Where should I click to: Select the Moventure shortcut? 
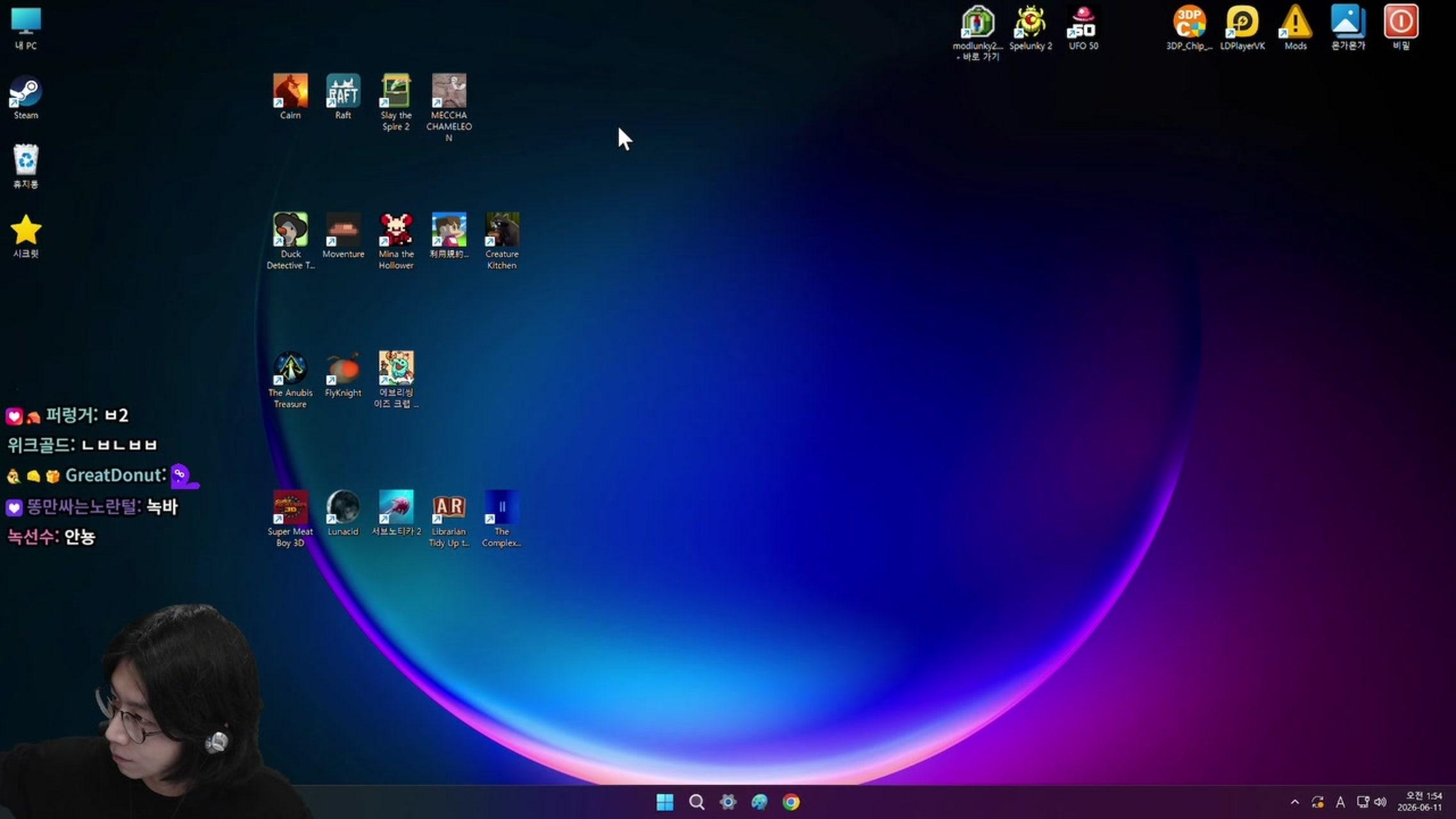tap(343, 235)
